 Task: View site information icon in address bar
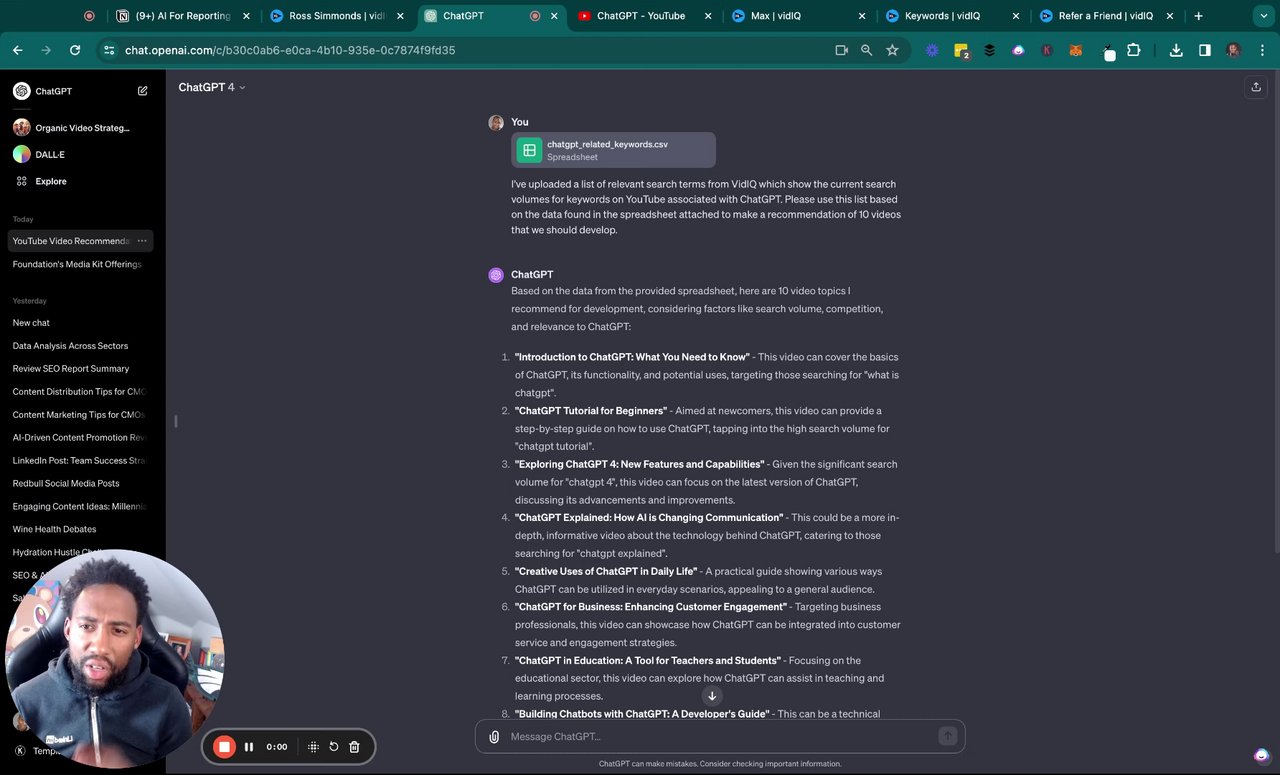pyautogui.click(x=109, y=50)
